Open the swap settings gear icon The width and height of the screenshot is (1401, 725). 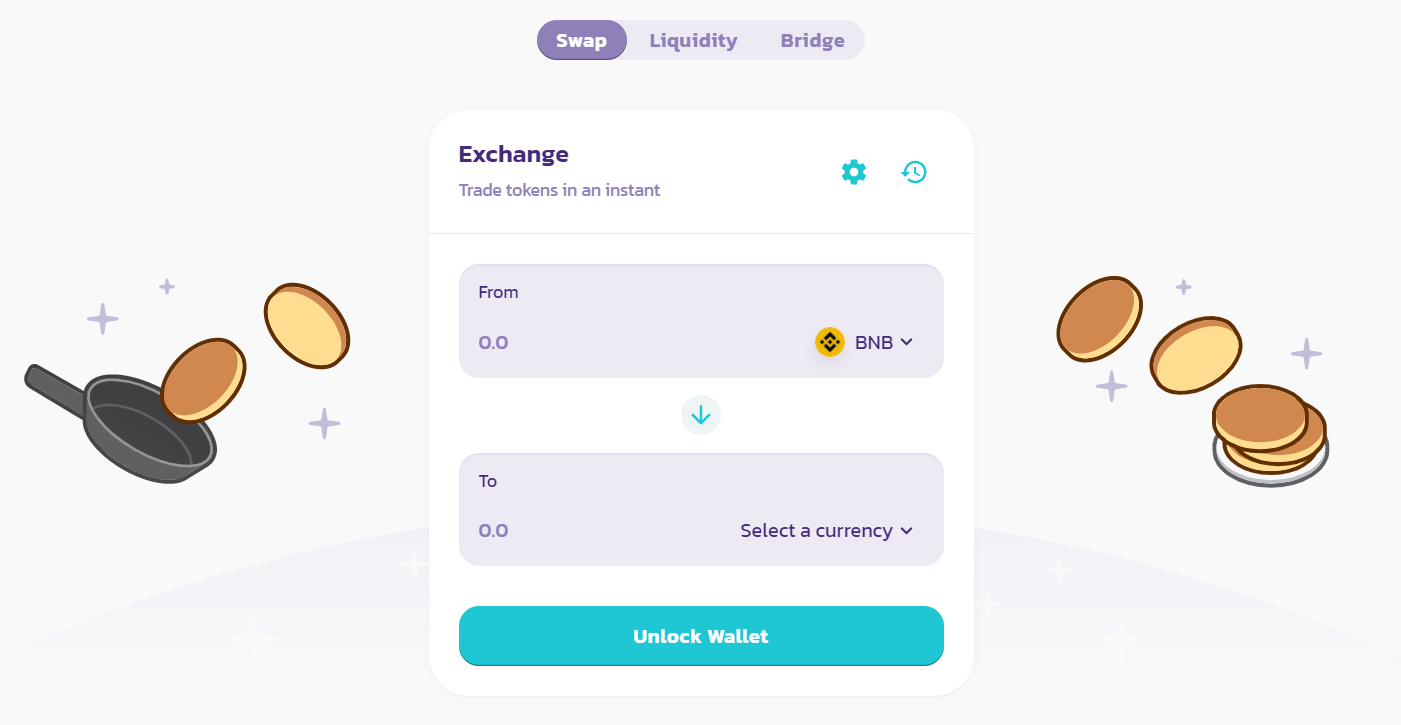(x=853, y=172)
